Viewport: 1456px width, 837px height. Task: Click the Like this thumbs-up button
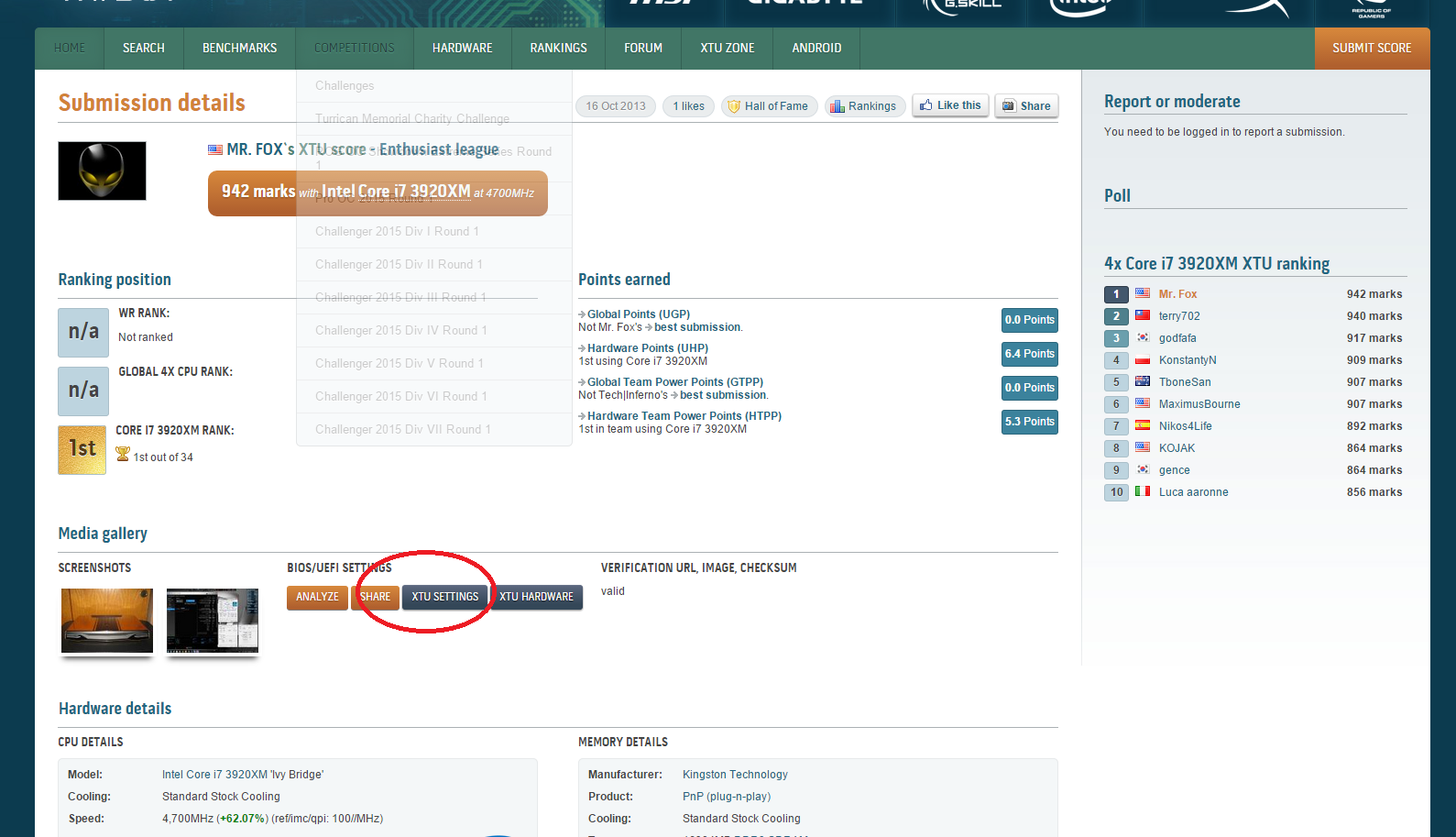point(950,105)
